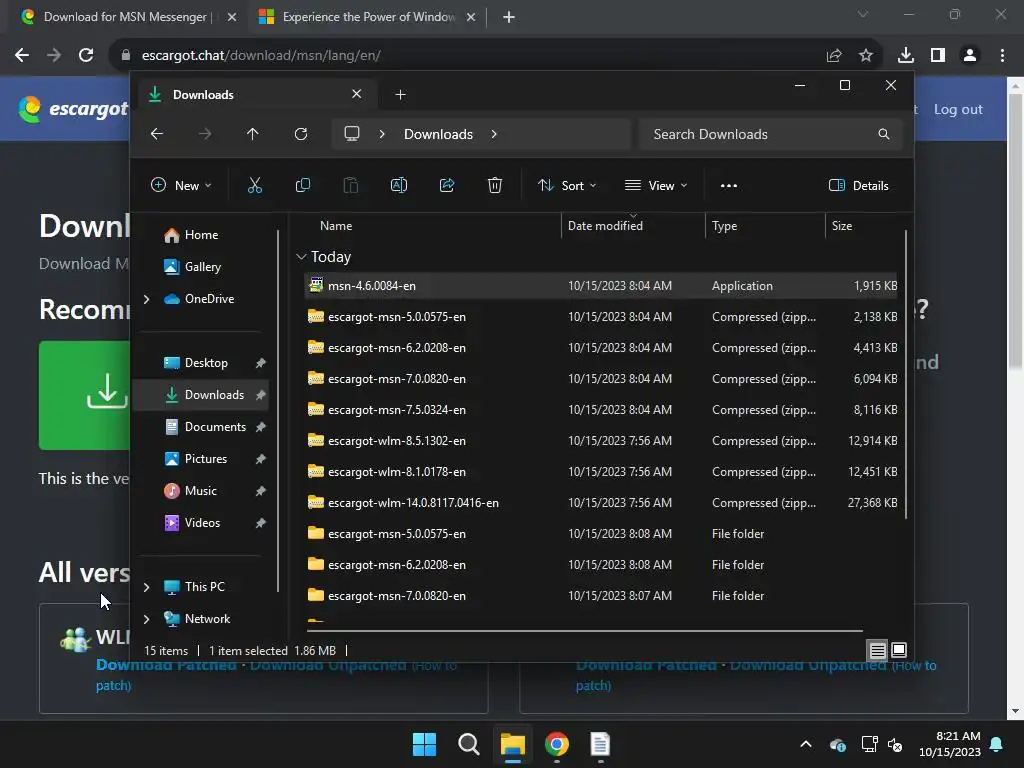Unpin Downloads from Quick access
Image resolution: width=1024 pixels, height=768 pixels.
click(261, 394)
